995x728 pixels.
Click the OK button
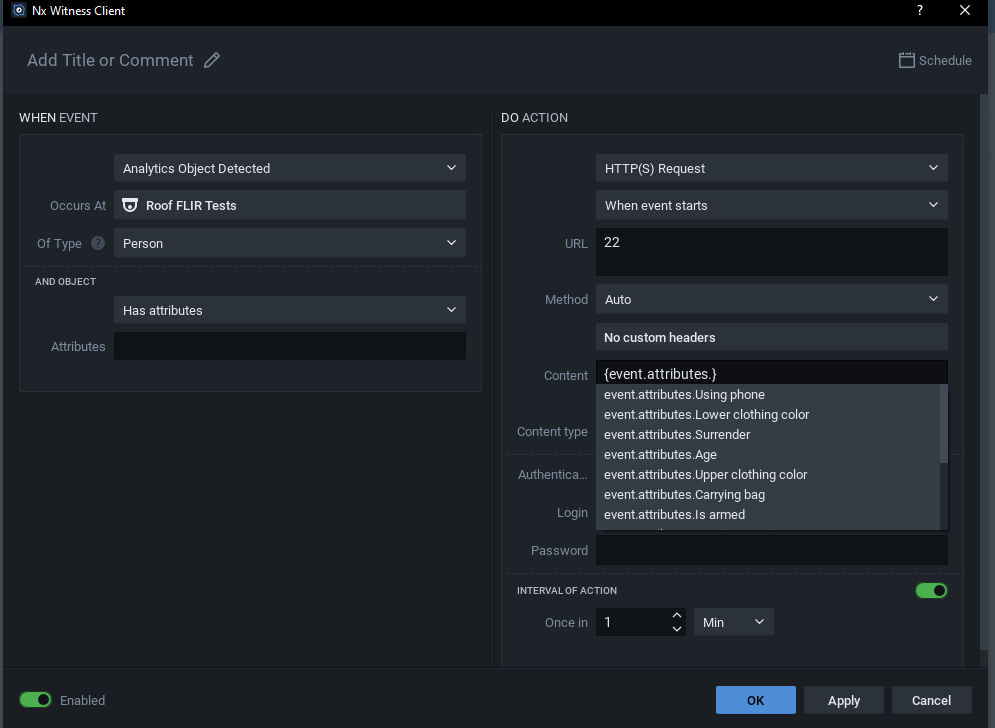pyautogui.click(x=756, y=700)
